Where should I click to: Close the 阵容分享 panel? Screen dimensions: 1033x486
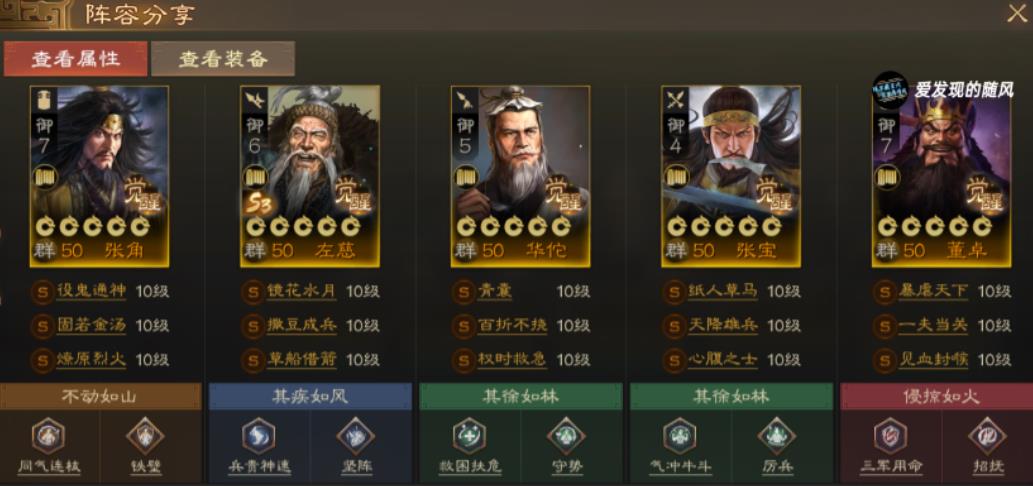tap(1017, 13)
